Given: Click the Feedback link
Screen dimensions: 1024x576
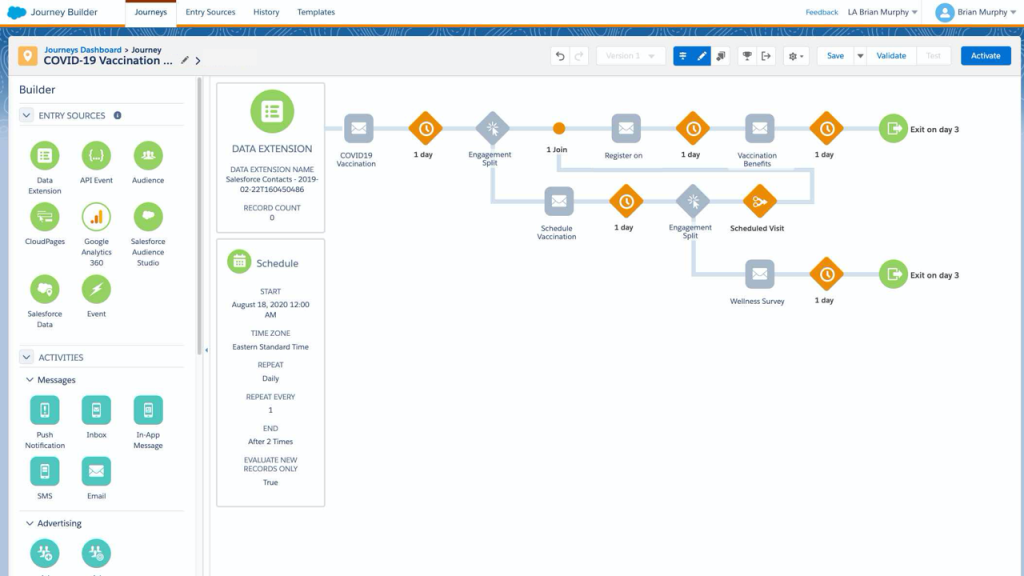Looking at the screenshot, I should click(821, 12).
